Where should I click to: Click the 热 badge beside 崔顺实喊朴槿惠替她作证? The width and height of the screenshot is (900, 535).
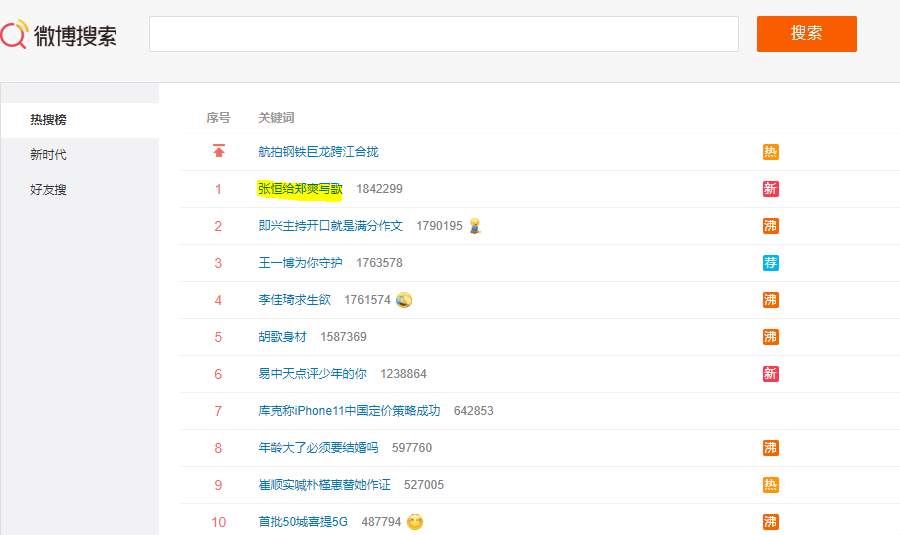770,485
